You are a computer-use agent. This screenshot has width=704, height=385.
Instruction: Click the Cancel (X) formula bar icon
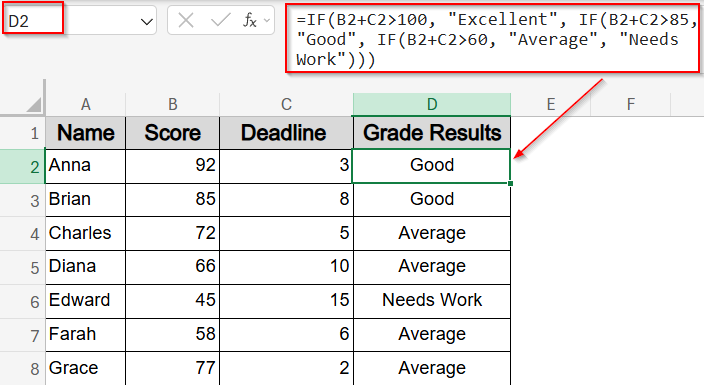[185, 20]
